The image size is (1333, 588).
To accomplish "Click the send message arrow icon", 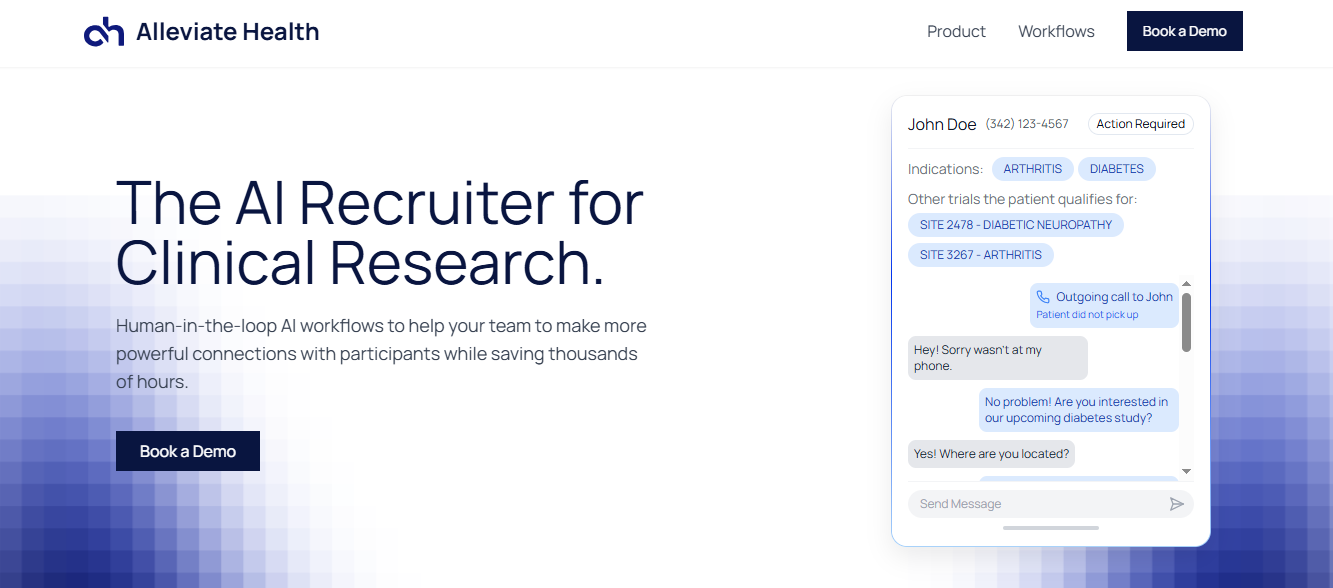I will point(1177,504).
